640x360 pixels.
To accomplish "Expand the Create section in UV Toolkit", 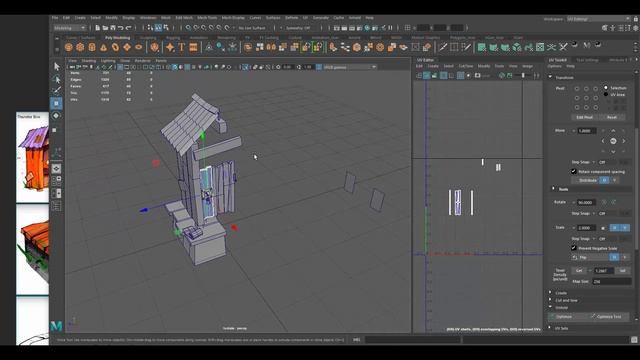I will [x=550, y=293].
